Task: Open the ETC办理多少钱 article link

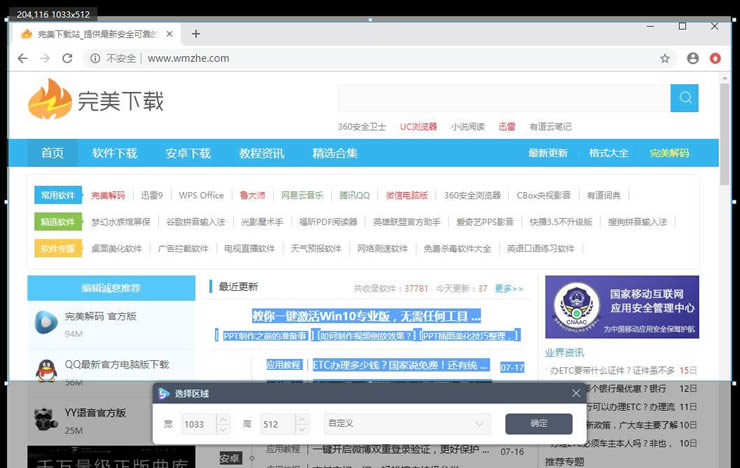Action: click(x=401, y=365)
